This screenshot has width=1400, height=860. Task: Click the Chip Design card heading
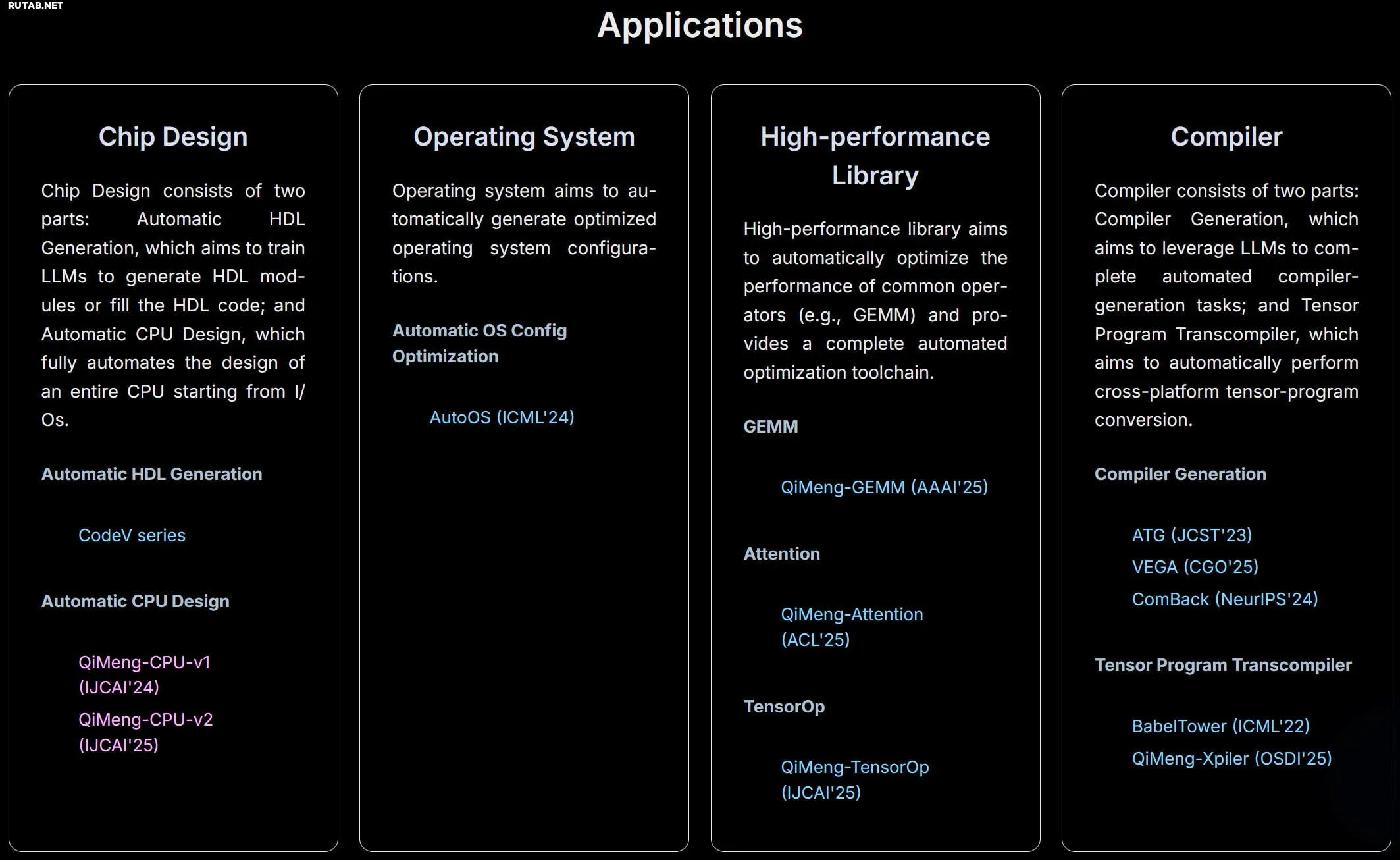click(x=173, y=137)
